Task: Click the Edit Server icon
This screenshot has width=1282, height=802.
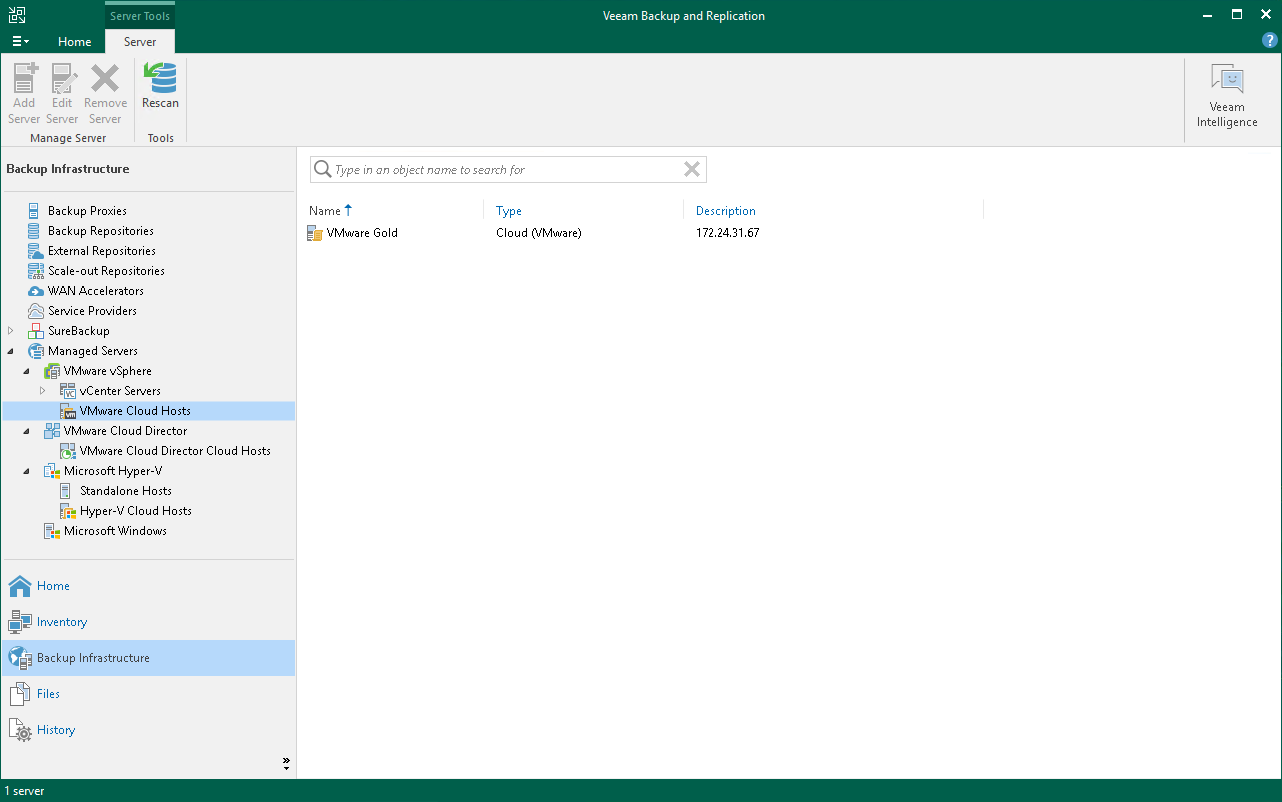Action: pos(62,78)
